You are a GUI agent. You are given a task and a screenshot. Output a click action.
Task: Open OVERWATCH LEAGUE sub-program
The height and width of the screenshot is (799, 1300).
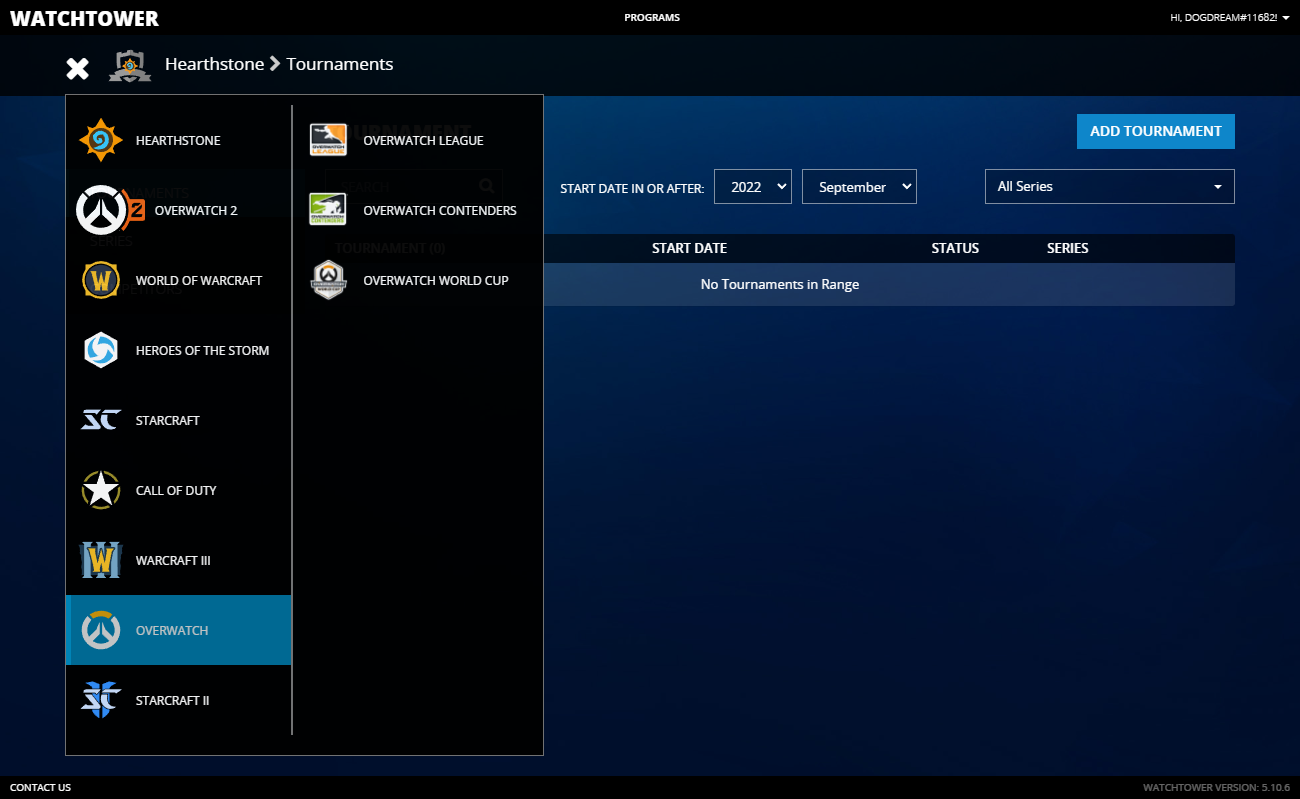coord(423,141)
